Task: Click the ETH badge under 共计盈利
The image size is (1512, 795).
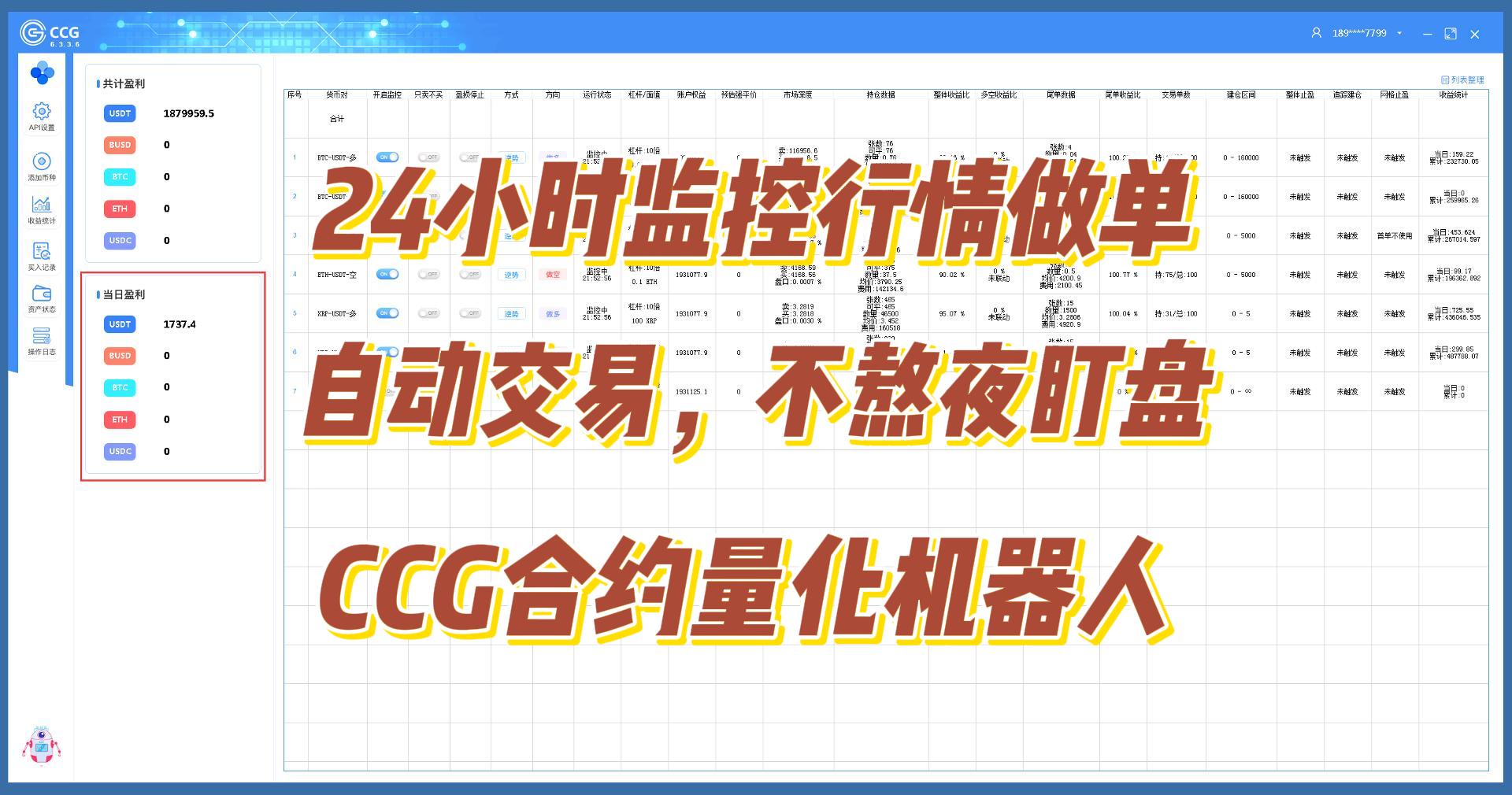Action: click(x=120, y=209)
